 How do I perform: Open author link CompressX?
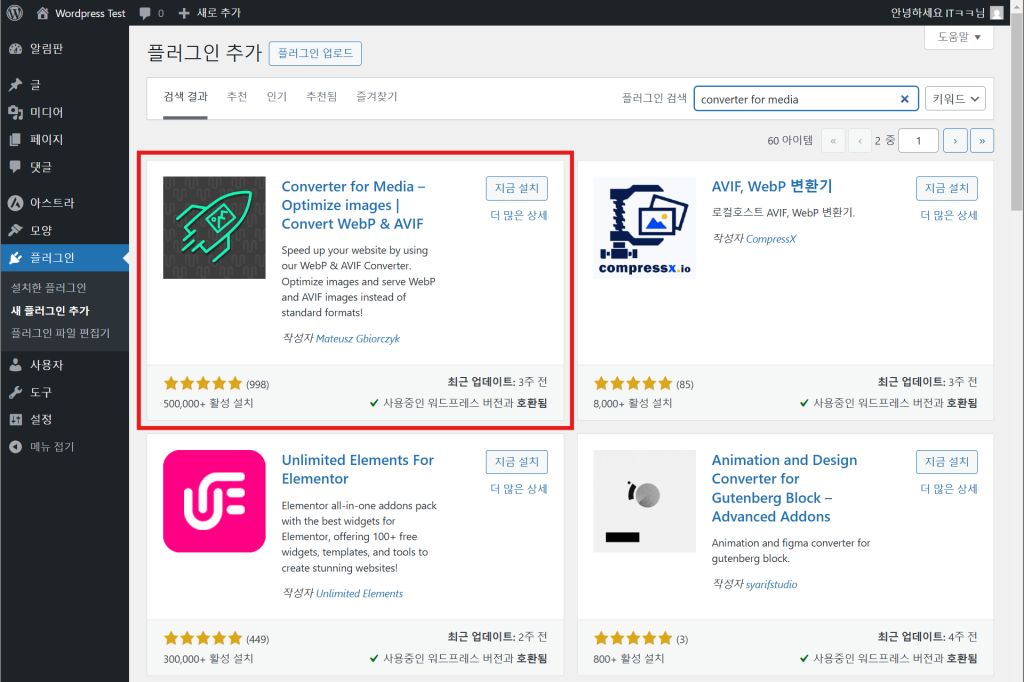(771, 239)
